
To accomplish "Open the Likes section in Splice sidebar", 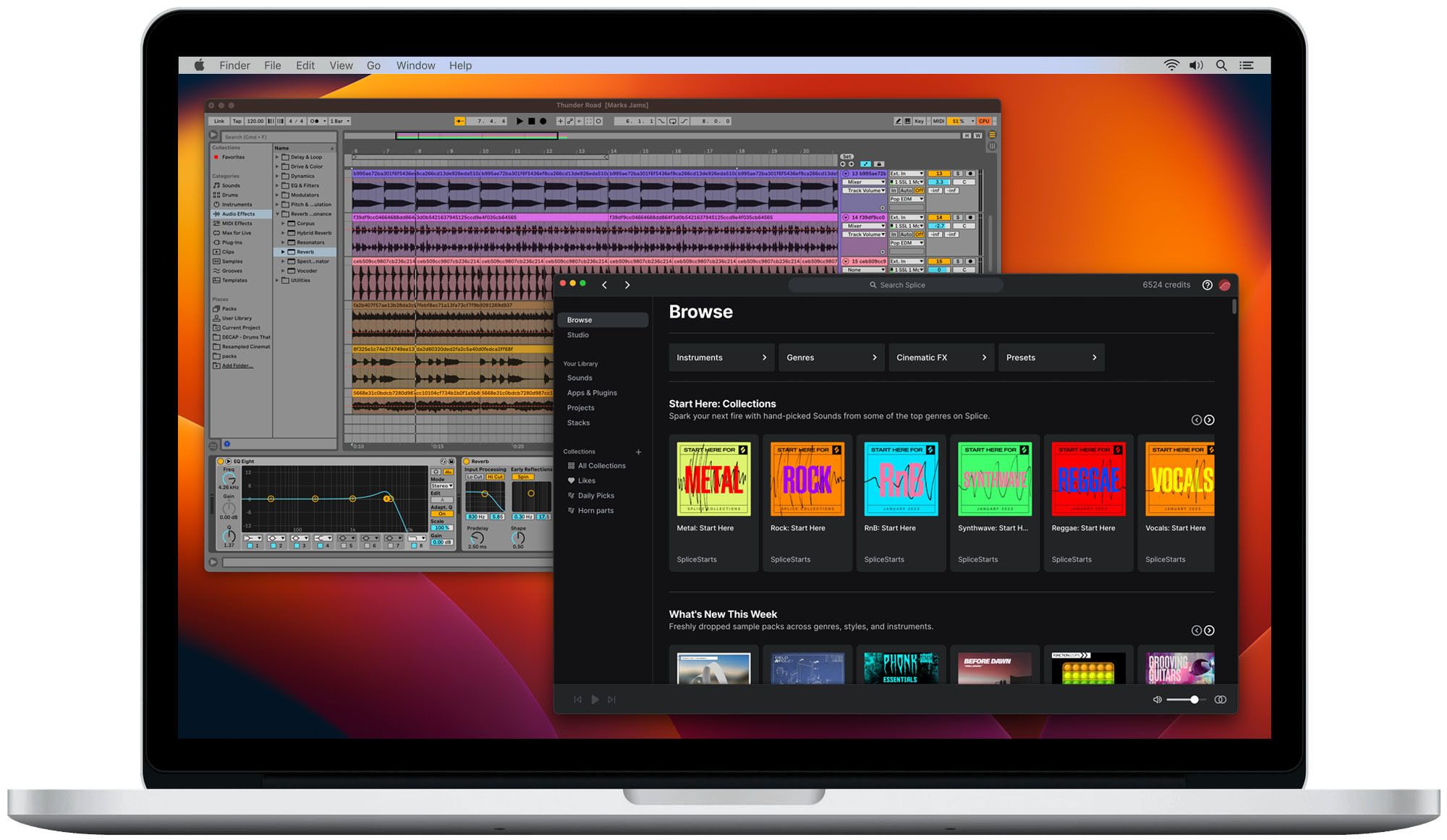I will (x=585, y=480).
